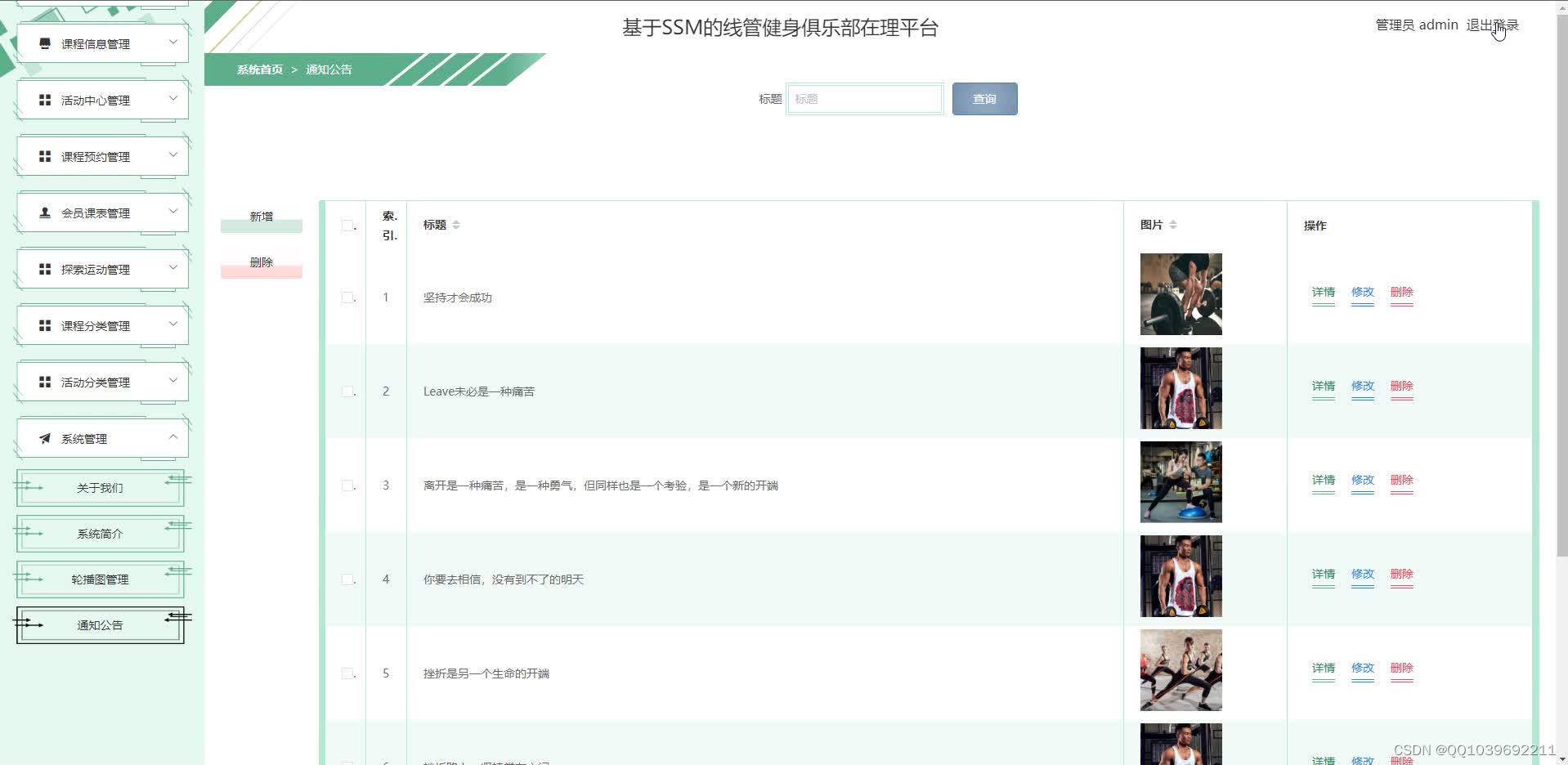Click 删除 for row 5 挫折是另一个生命的开端

pyautogui.click(x=1402, y=669)
